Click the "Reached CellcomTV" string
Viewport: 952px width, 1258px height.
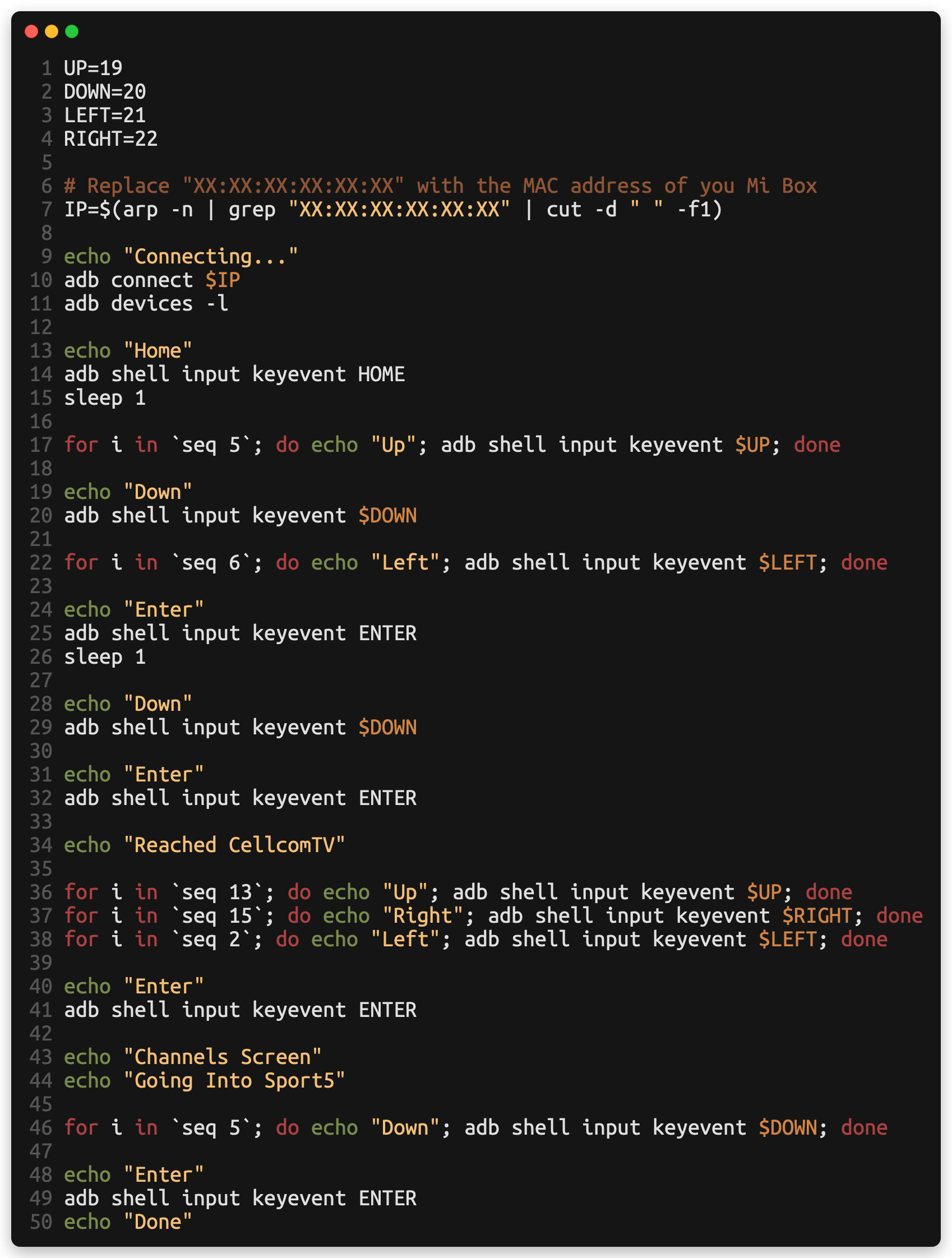point(234,845)
